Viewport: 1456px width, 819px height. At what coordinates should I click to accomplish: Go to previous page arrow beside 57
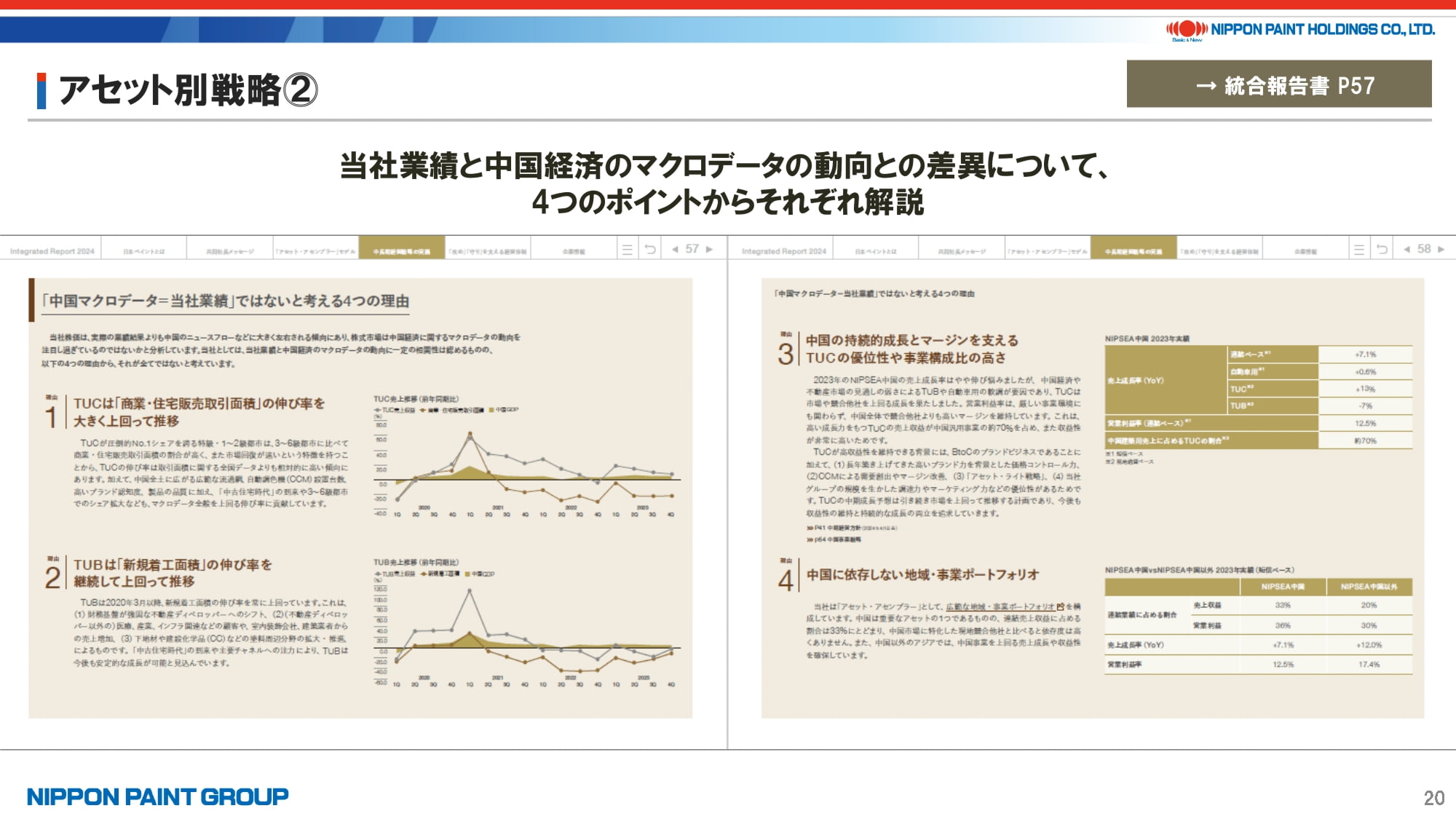[675, 249]
